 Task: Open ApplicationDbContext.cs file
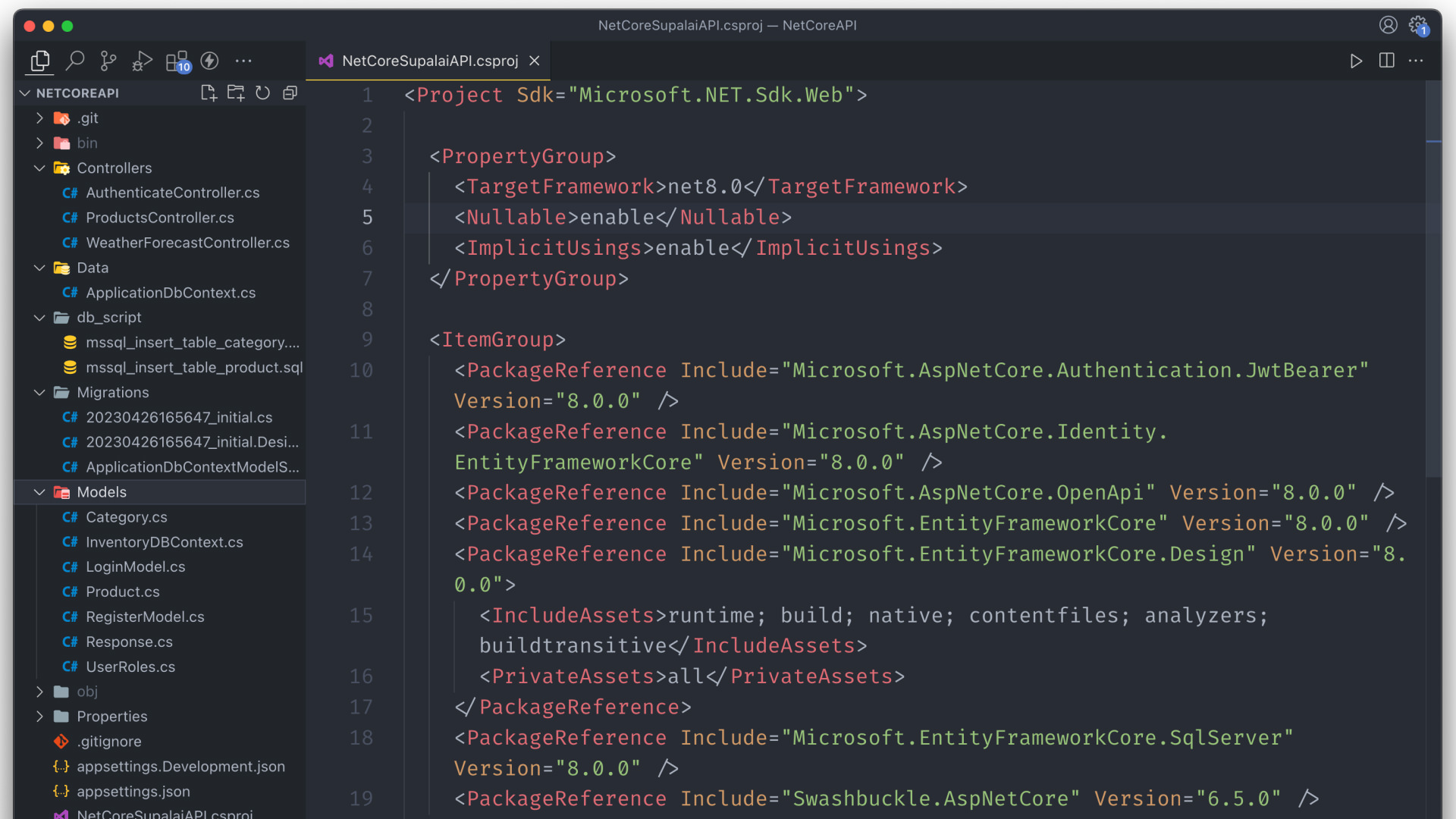[160, 293]
